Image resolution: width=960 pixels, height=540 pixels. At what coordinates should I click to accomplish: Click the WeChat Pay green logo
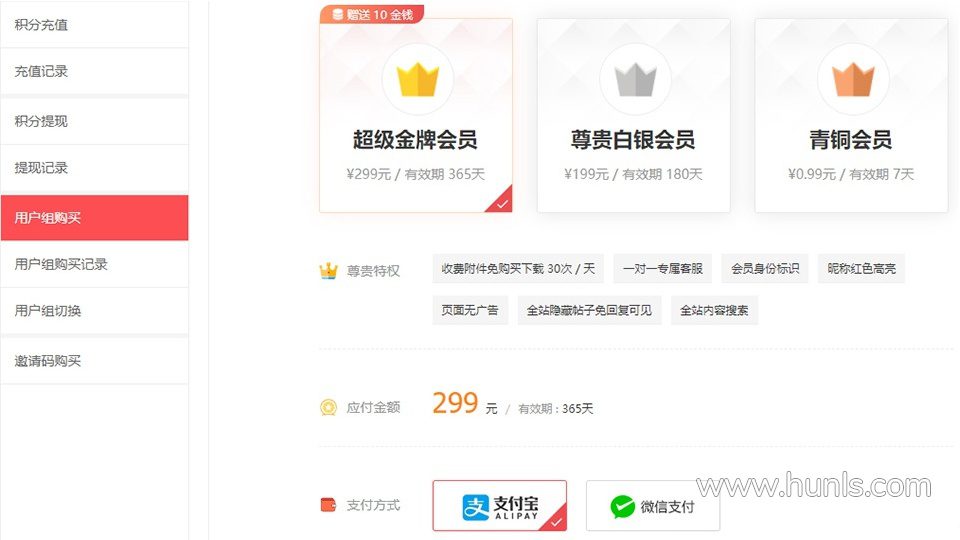pos(623,507)
